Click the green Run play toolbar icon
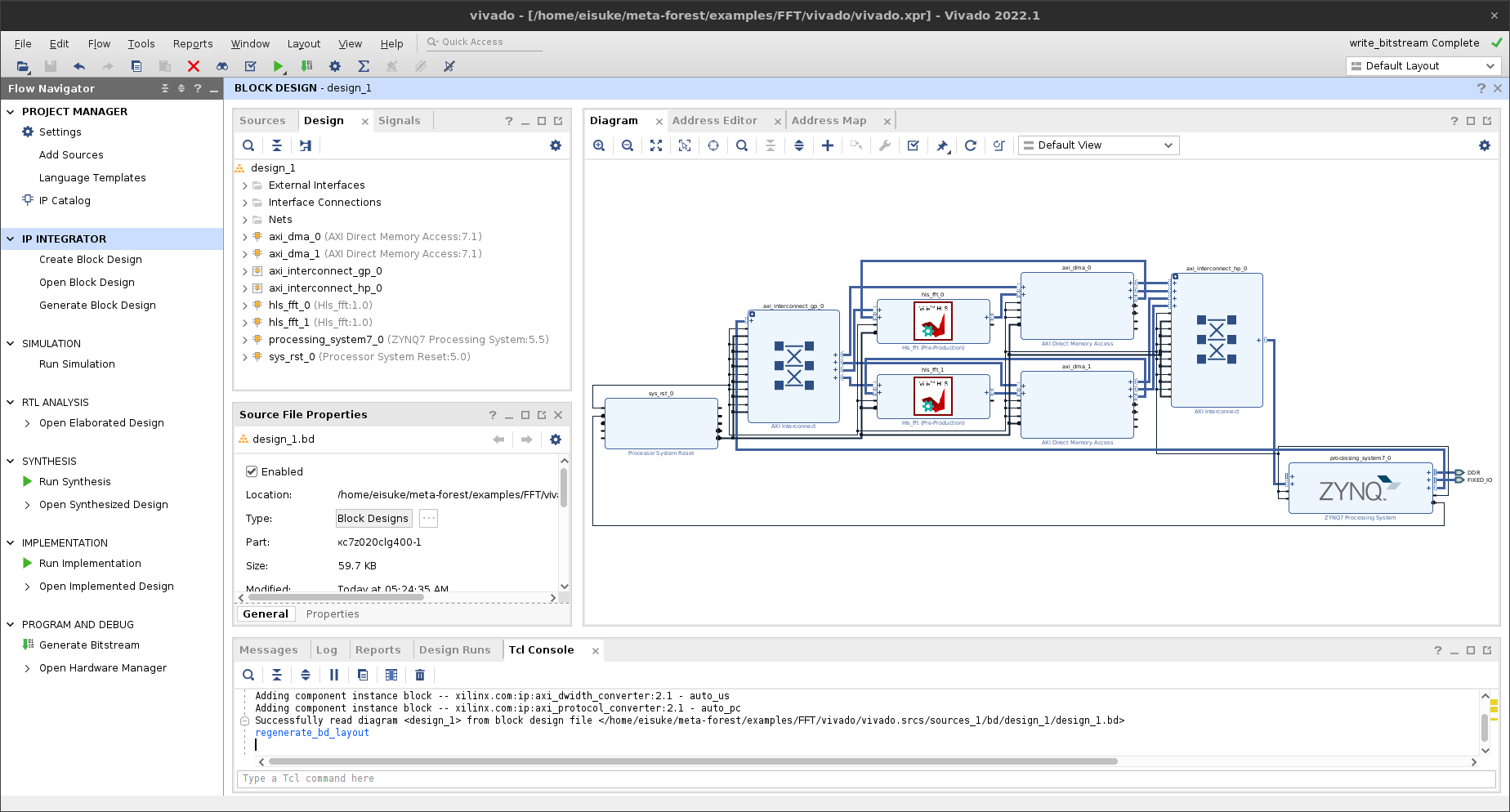This screenshot has width=1510, height=812. coord(279,66)
